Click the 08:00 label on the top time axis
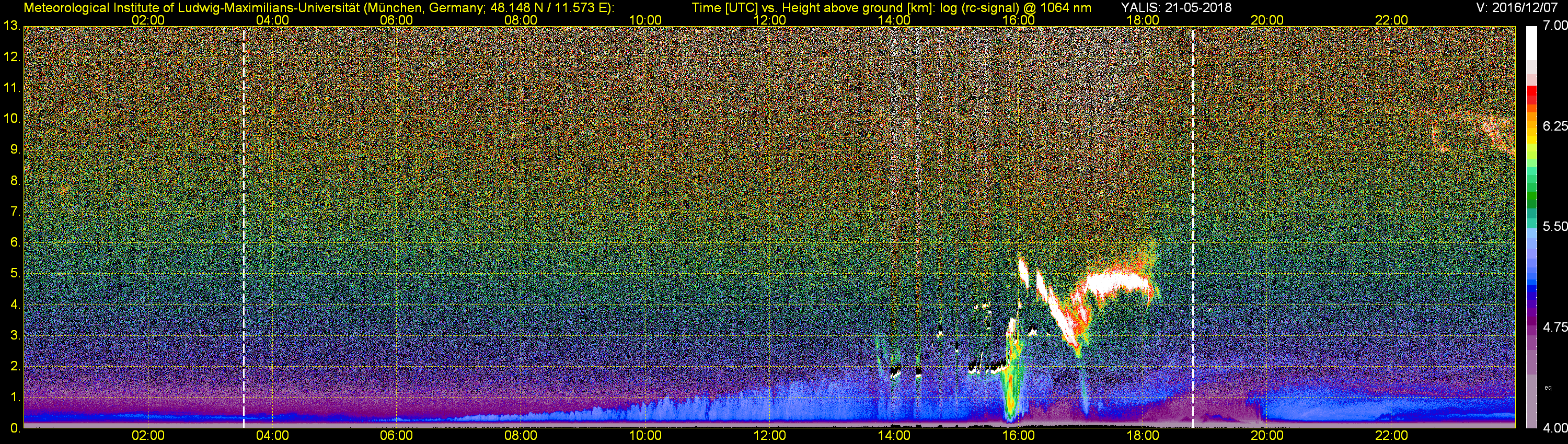 (x=521, y=20)
